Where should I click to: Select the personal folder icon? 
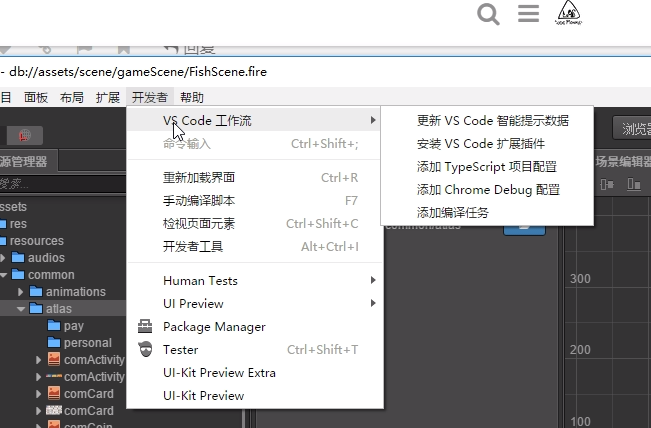54,342
